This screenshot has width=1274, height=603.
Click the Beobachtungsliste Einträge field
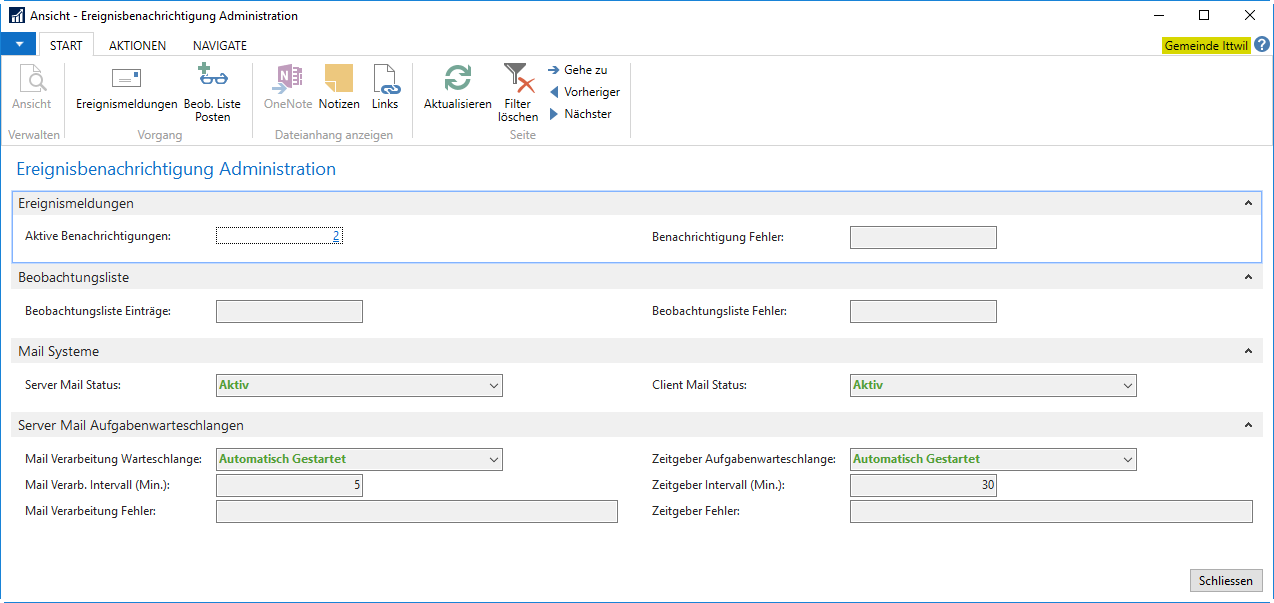289,311
